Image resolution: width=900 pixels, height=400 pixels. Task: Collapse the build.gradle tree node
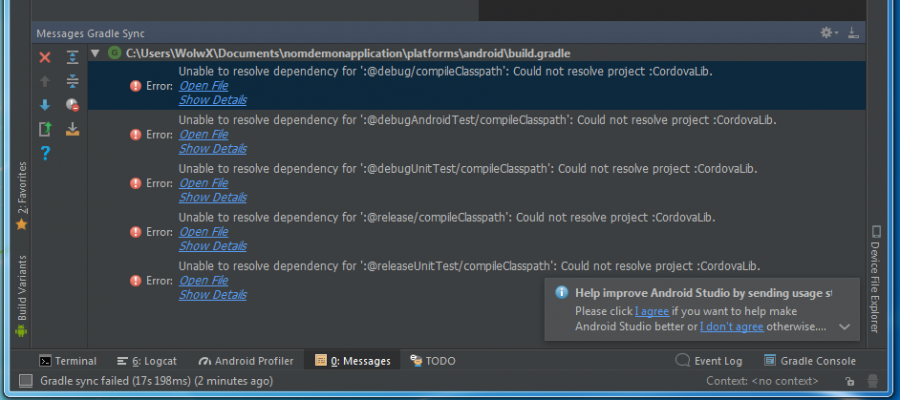[95, 53]
